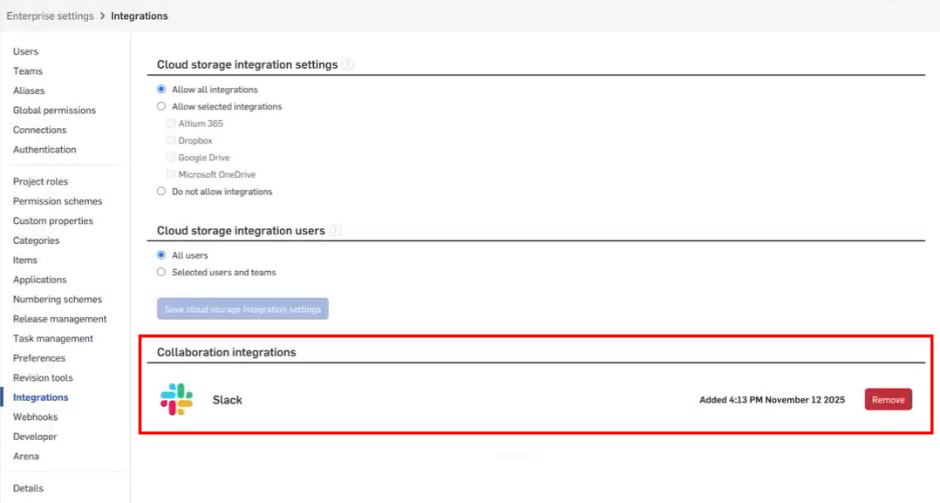Image resolution: width=940 pixels, height=503 pixels.
Task: Click the Slack integration name
Action: [x=227, y=400]
